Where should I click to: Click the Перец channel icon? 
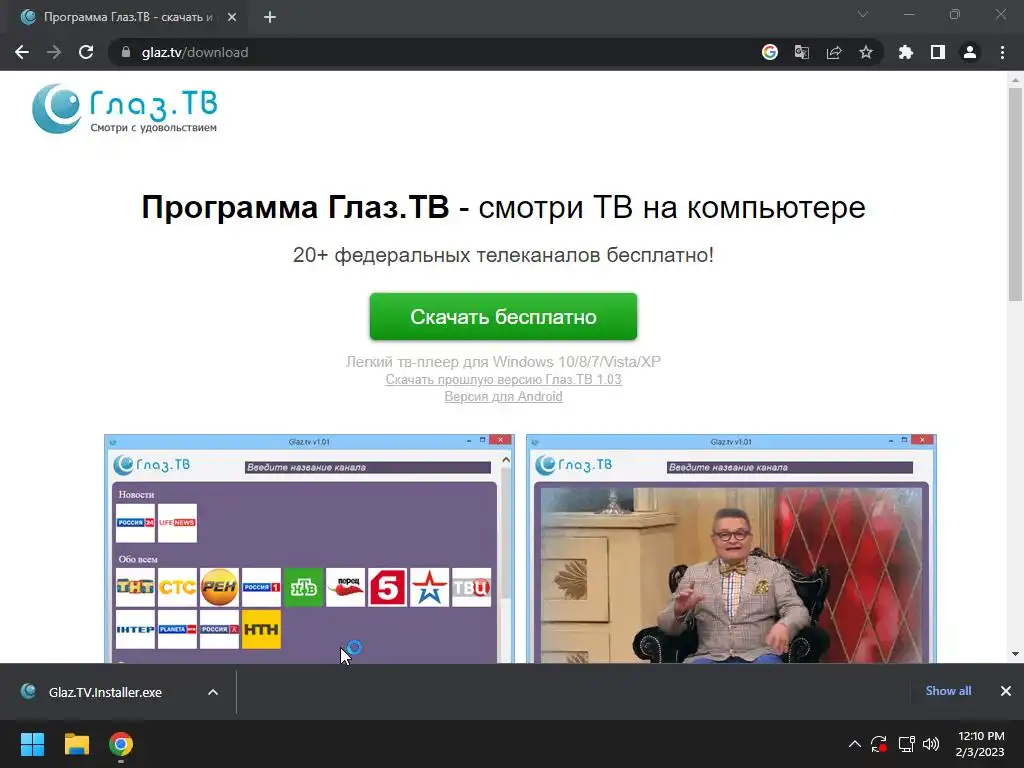345,587
